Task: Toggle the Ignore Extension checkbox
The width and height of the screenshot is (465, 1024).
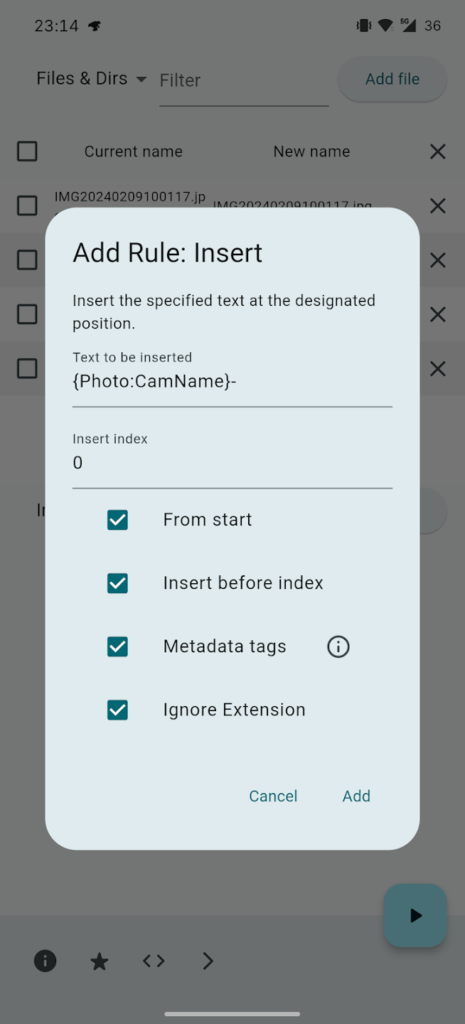Action: (118, 710)
